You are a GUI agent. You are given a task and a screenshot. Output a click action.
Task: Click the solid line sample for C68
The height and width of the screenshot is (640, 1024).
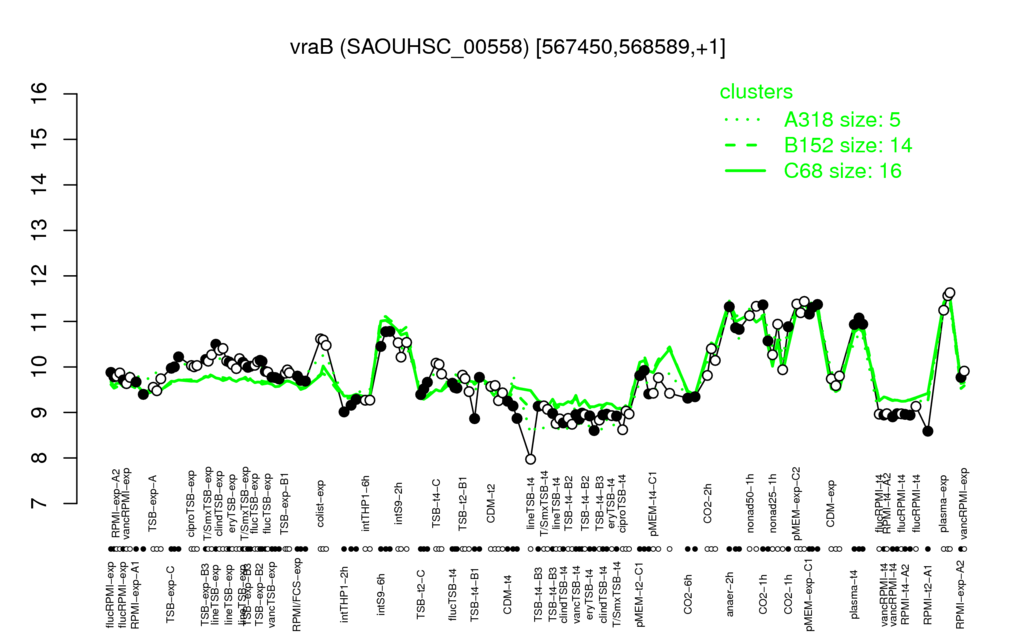tap(744, 171)
